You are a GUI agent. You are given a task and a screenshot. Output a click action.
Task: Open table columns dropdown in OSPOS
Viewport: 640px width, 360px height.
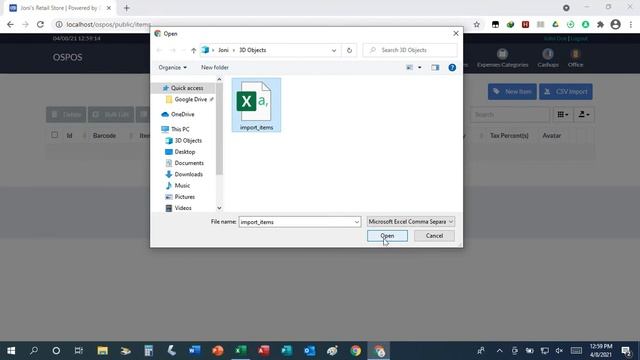pyautogui.click(x=563, y=115)
